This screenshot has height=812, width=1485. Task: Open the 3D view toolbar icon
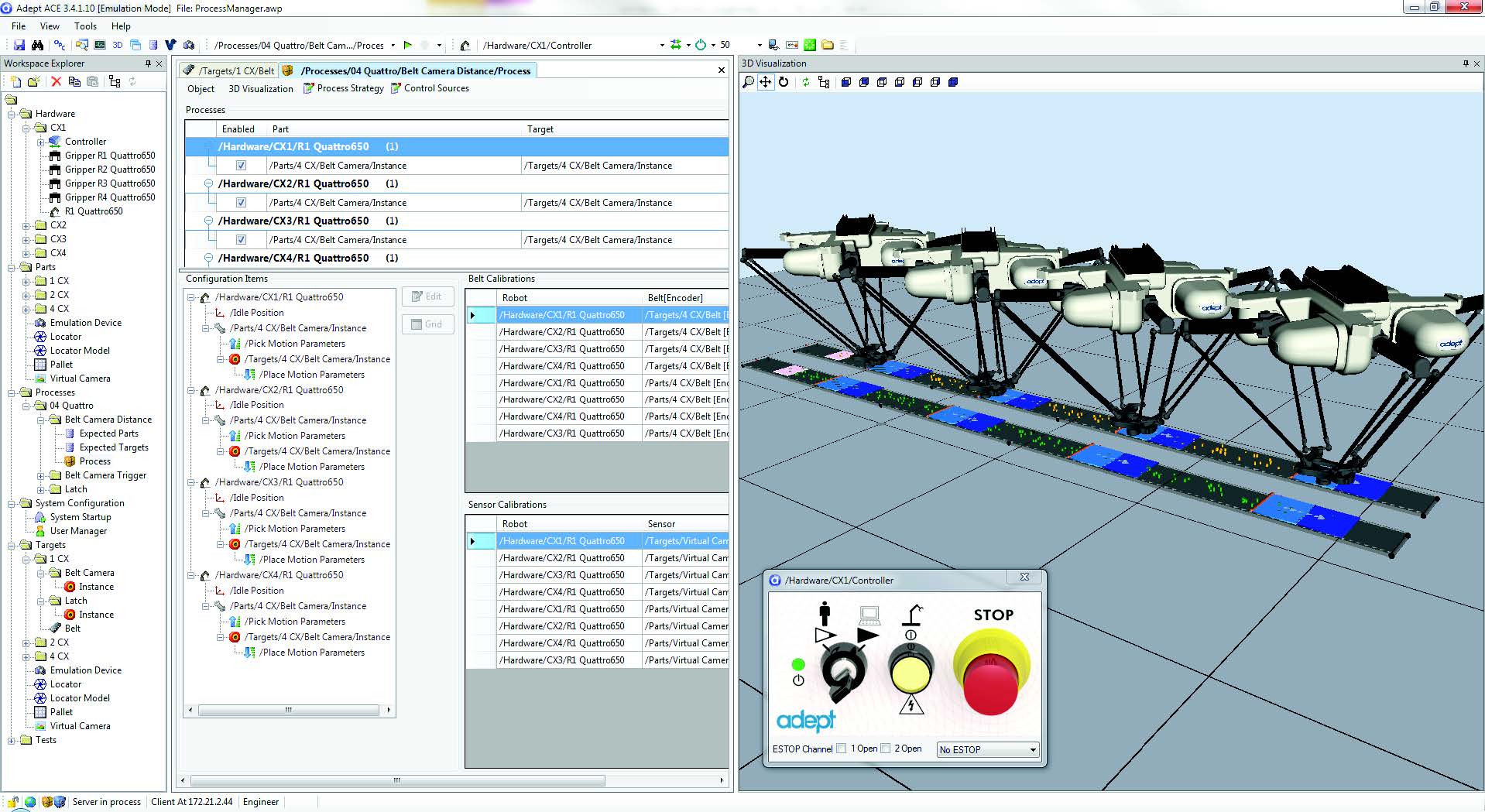[118, 45]
